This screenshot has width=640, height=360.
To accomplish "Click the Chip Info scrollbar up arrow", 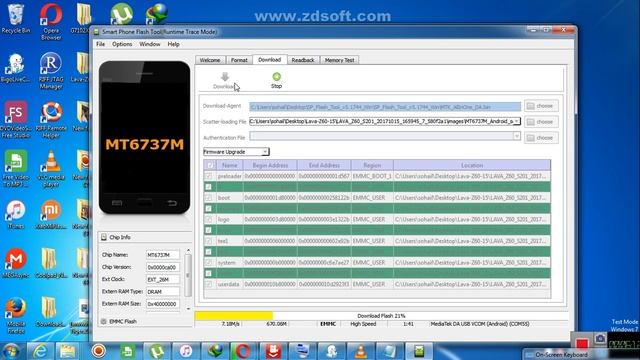I will [188, 250].
